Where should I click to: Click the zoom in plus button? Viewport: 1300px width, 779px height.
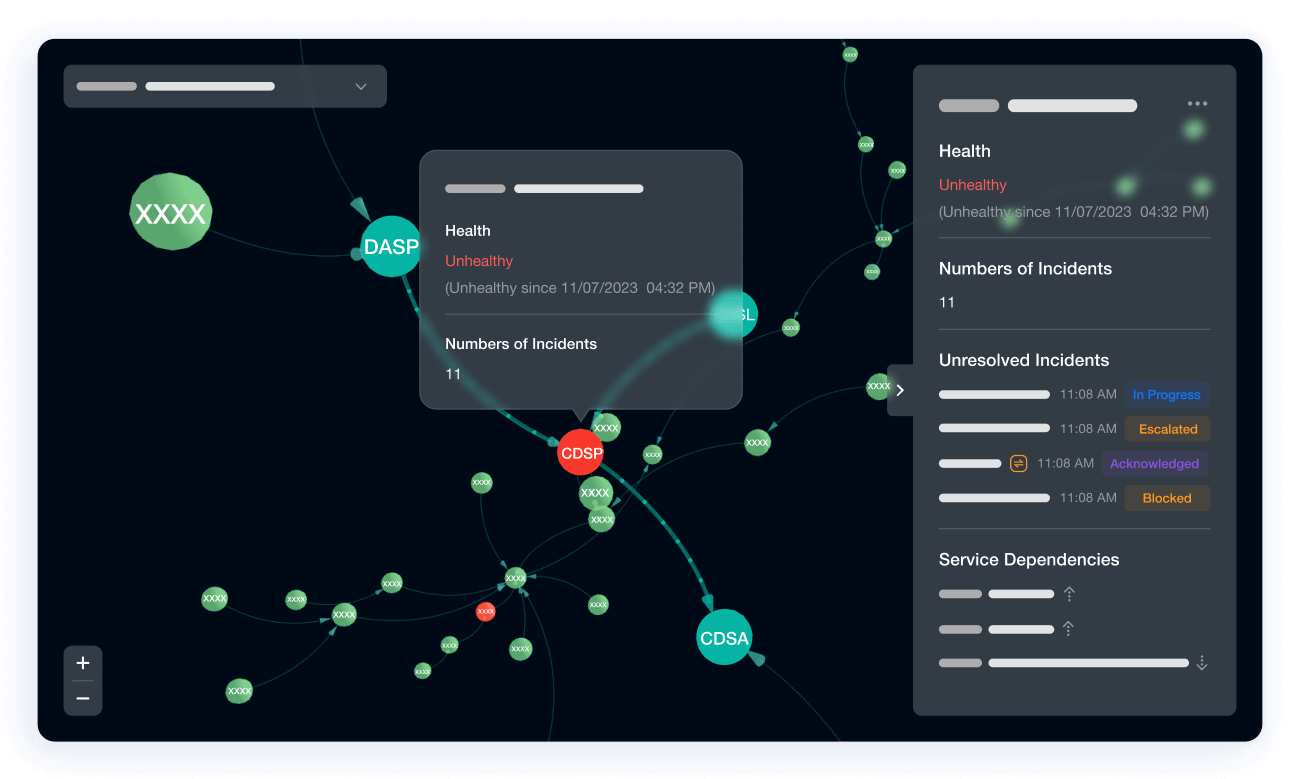point(83,663)
